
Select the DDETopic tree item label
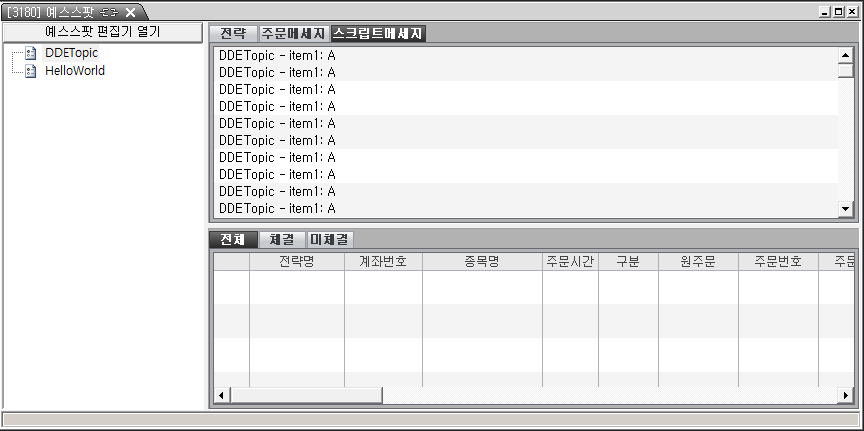71,54
